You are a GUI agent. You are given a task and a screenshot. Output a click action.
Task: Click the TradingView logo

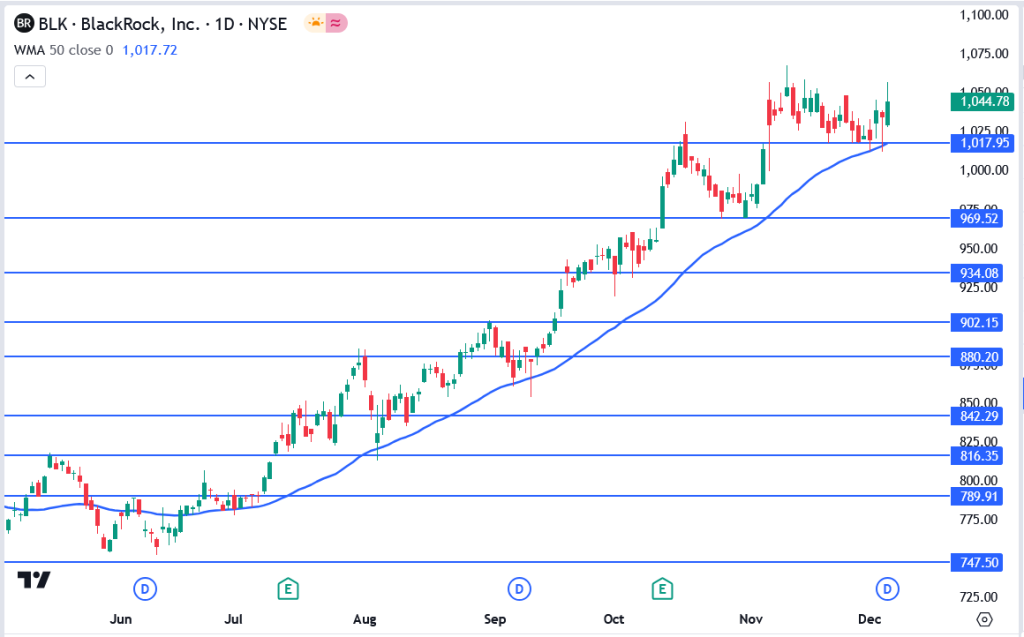point(34,580)
